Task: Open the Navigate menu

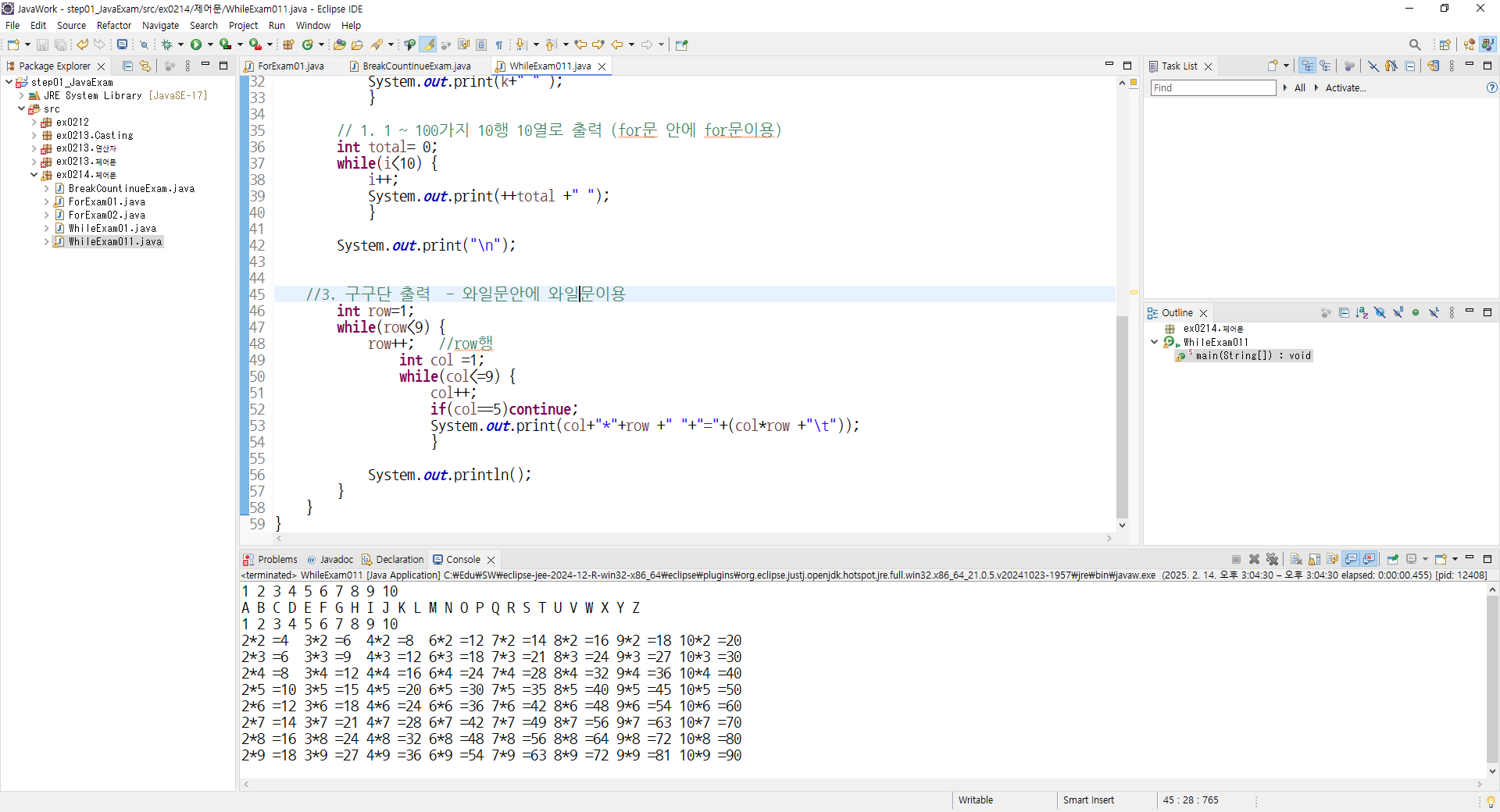Action: [160, 25]
